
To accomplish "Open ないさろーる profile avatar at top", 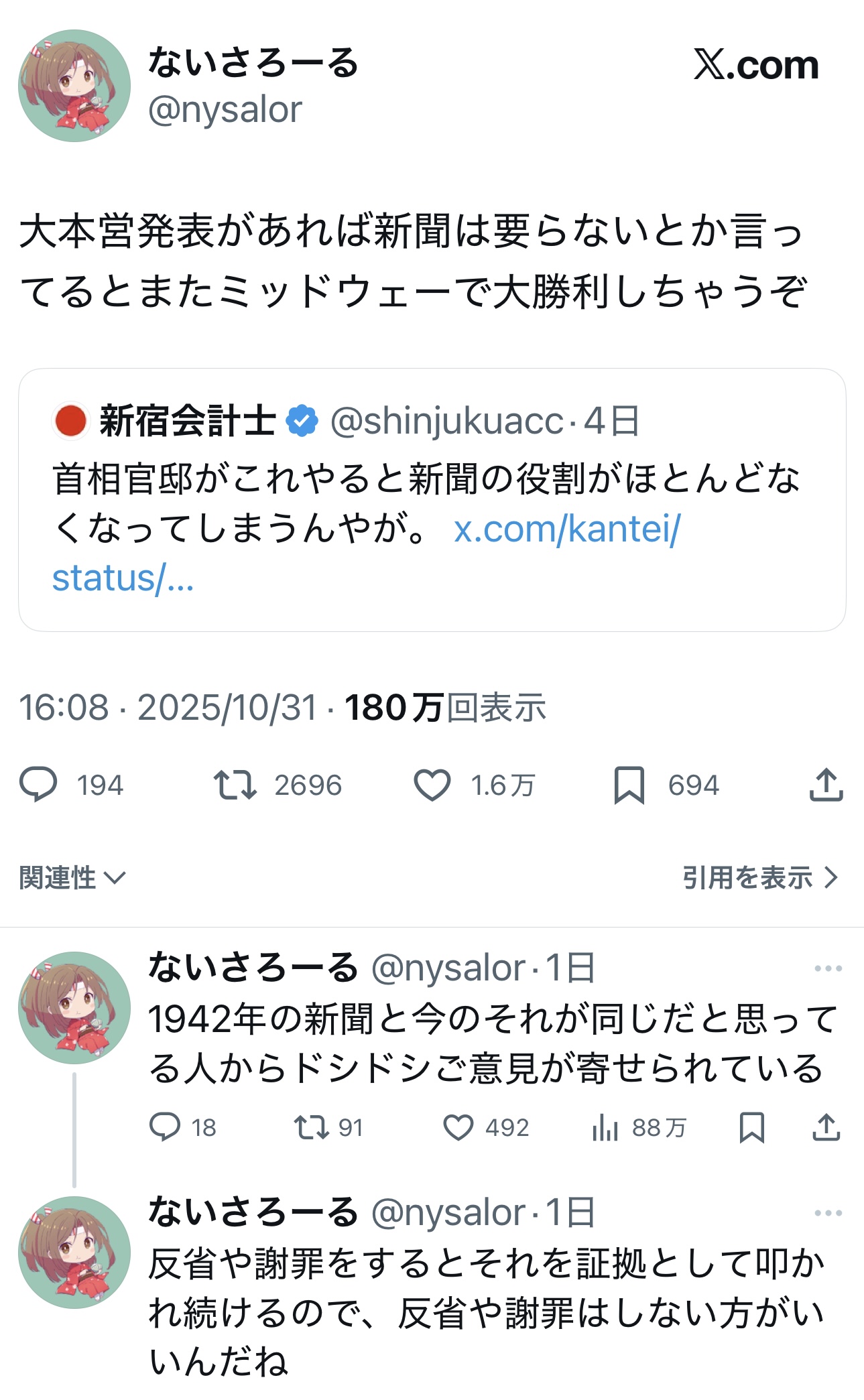I will tap(74, 86).
